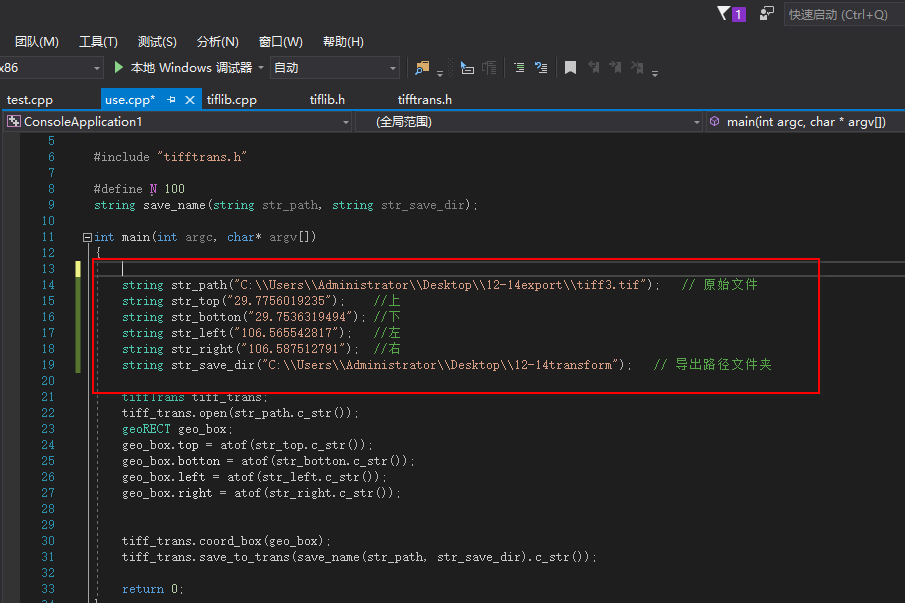
Task: Open the notifications flag icon
Action: 724,13
